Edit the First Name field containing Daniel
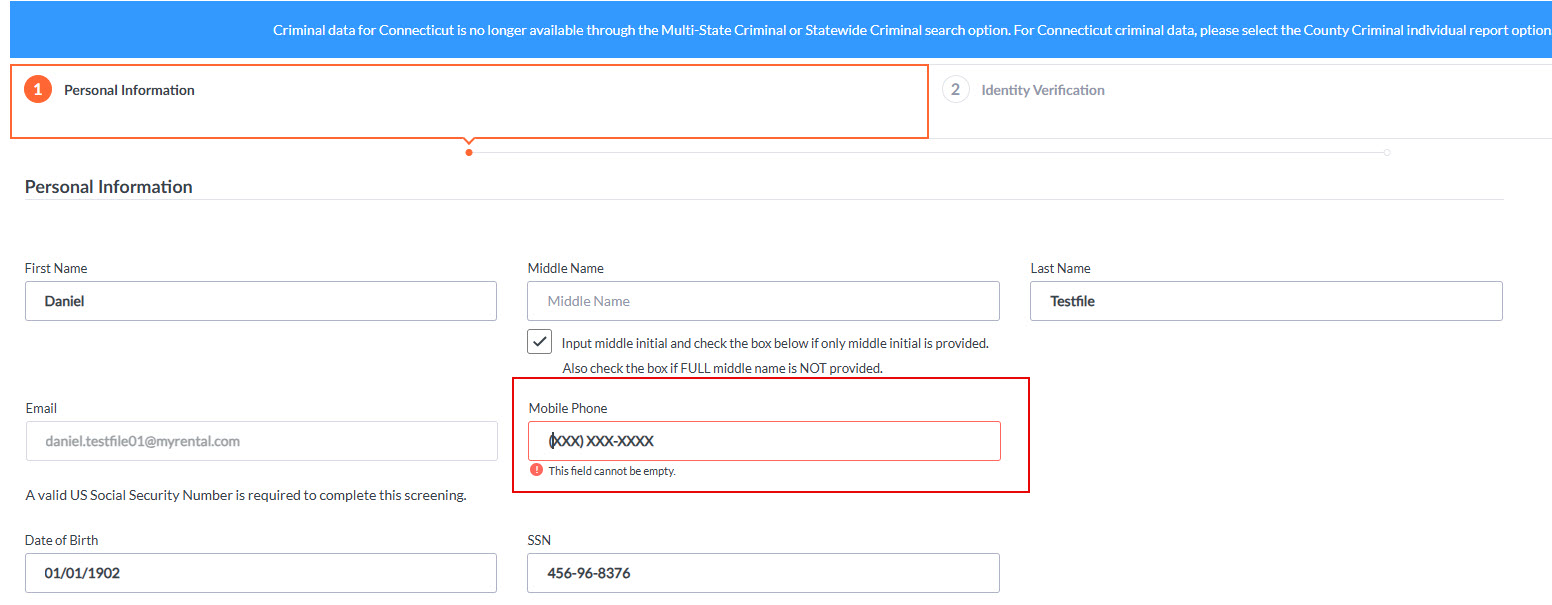1552x605 pixels. click(261, 301)
